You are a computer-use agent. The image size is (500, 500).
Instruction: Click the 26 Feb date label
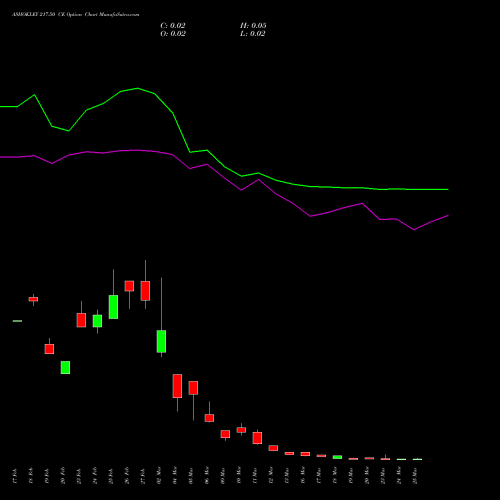[x=127, y=476]
